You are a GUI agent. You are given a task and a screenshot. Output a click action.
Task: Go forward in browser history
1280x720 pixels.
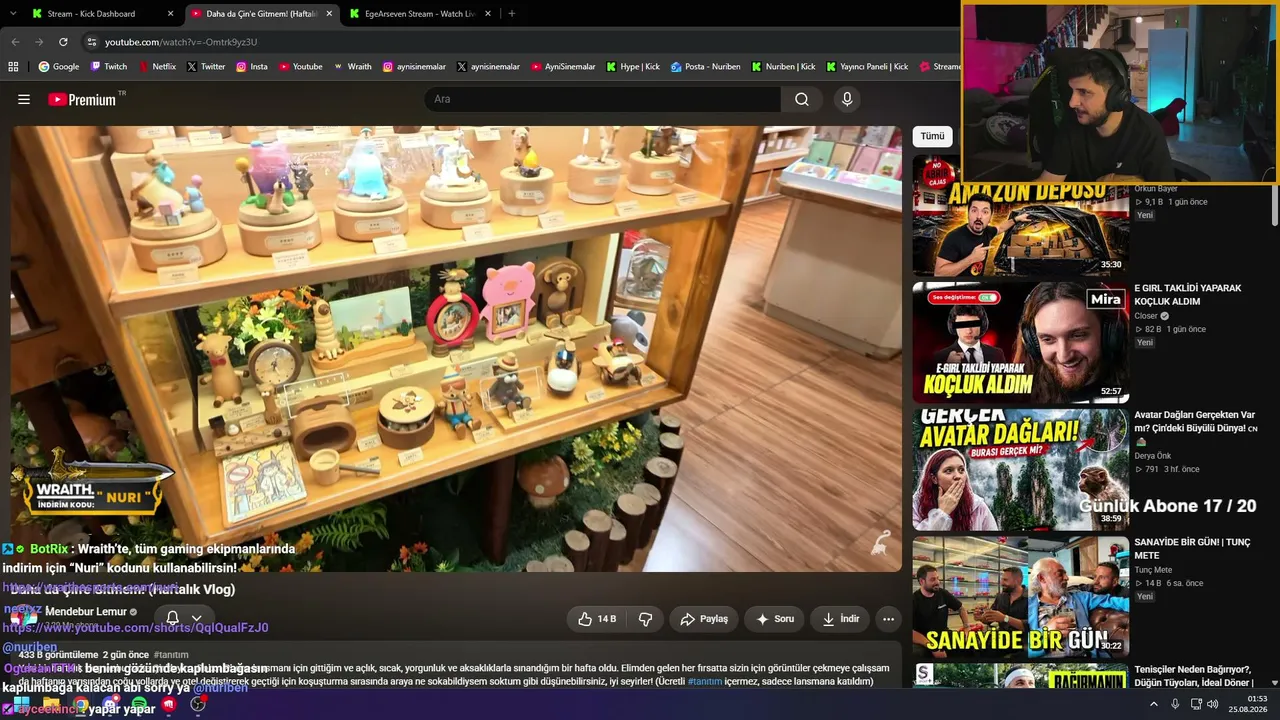click(x=39, y=42)
